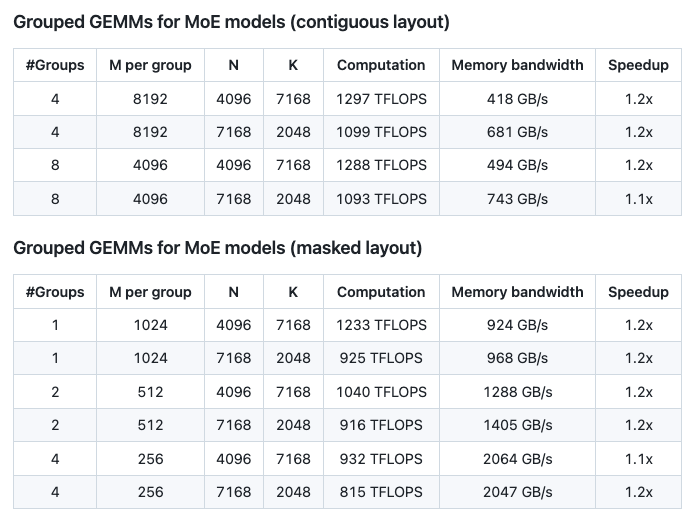693x518 pixels.
Task: Click the 1093 TFLOPS computation value
Action: point(381,199)
